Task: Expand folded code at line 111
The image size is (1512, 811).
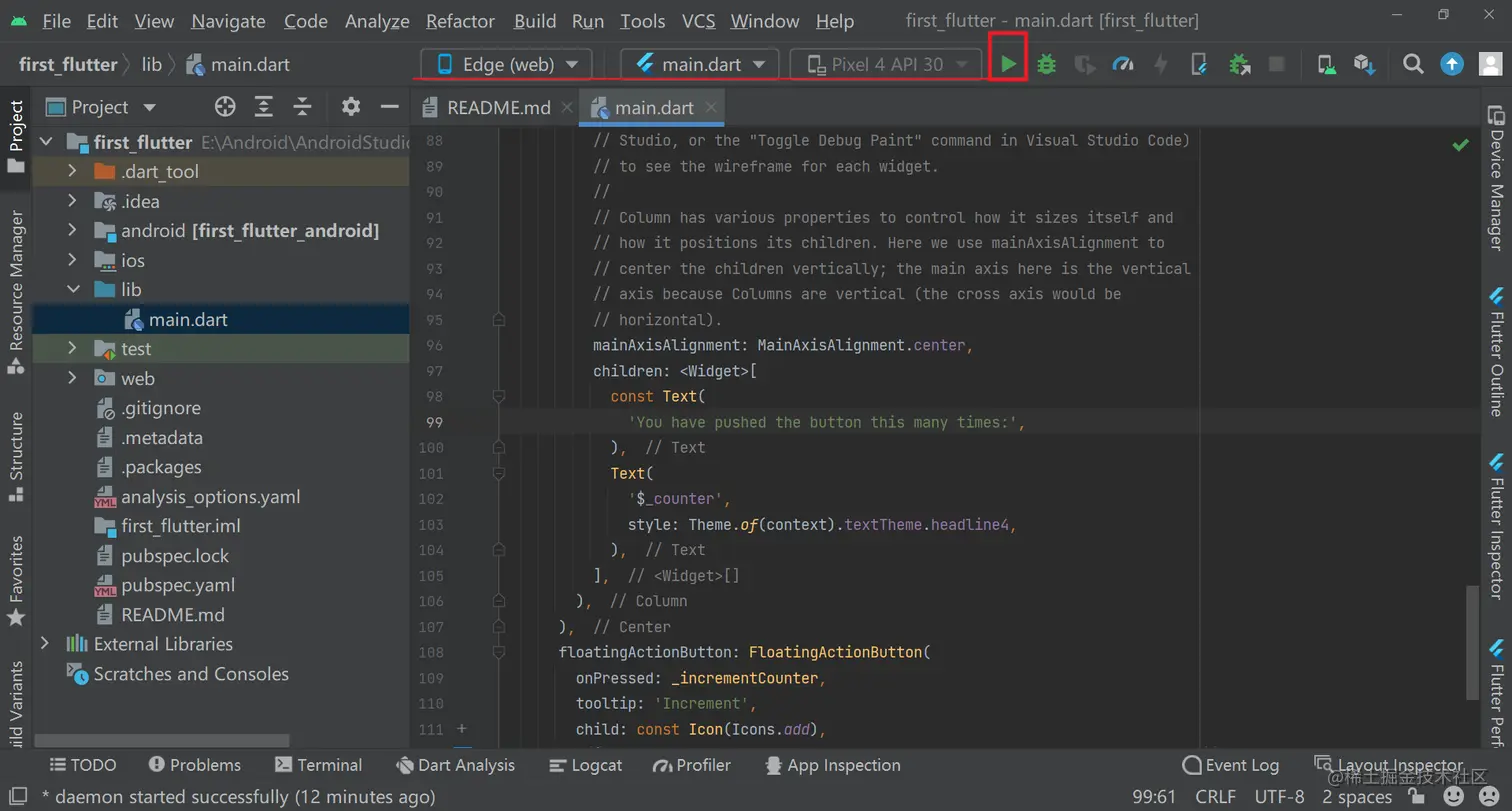Action: (x=461, y=729)
